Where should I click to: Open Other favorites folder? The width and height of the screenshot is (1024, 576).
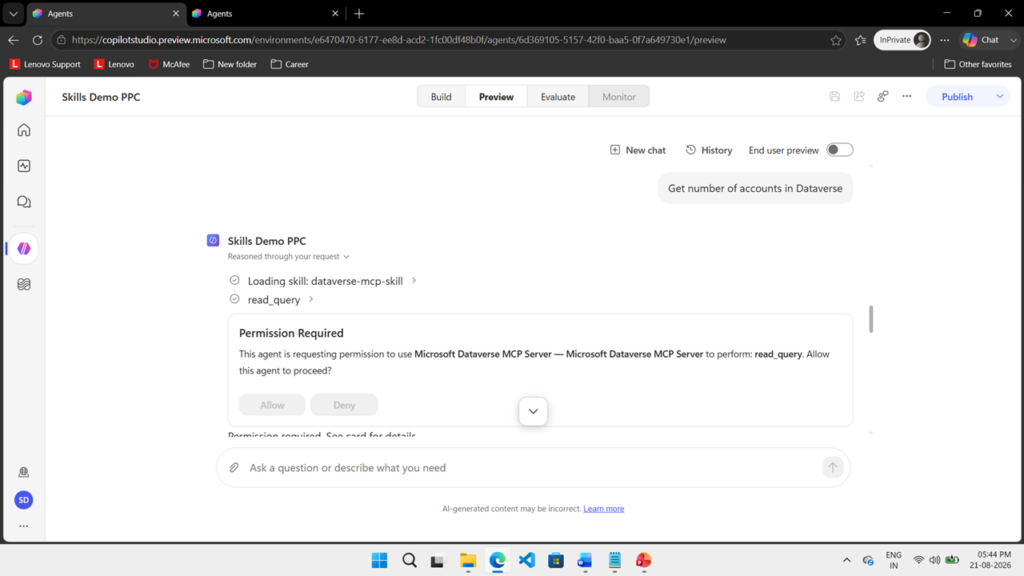point(978,64)
